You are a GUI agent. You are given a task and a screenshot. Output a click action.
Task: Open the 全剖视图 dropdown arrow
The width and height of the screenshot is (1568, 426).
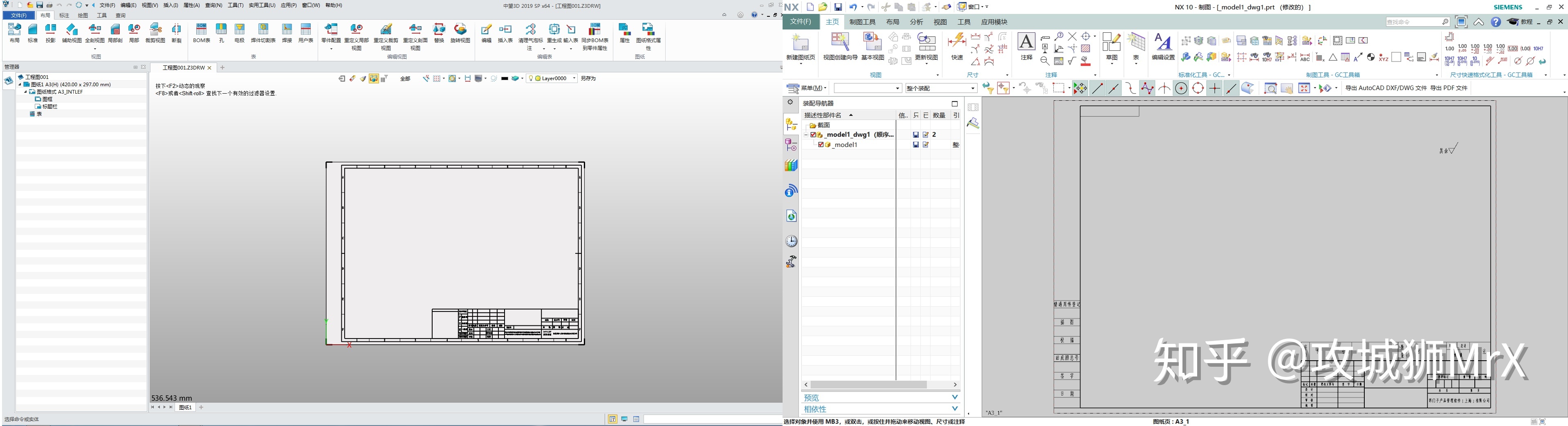[x=95, y=49]
